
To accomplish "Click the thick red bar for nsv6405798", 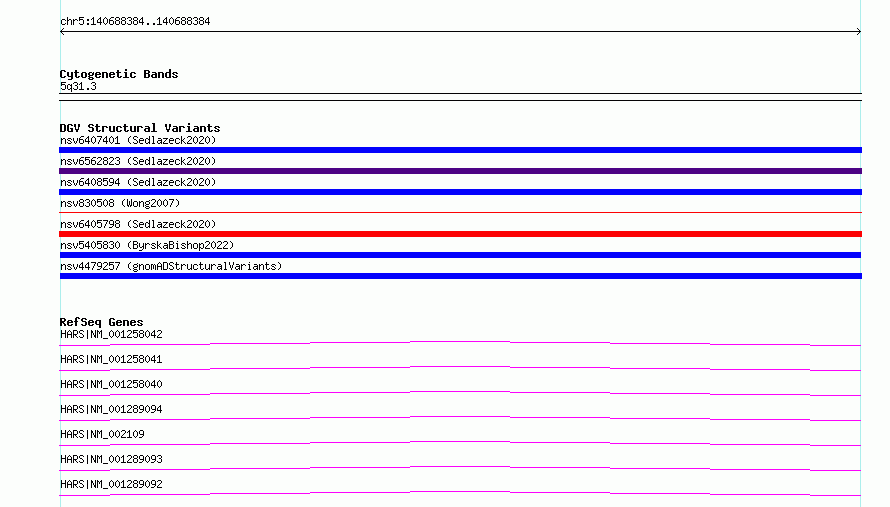I will (x=460, y=234).
